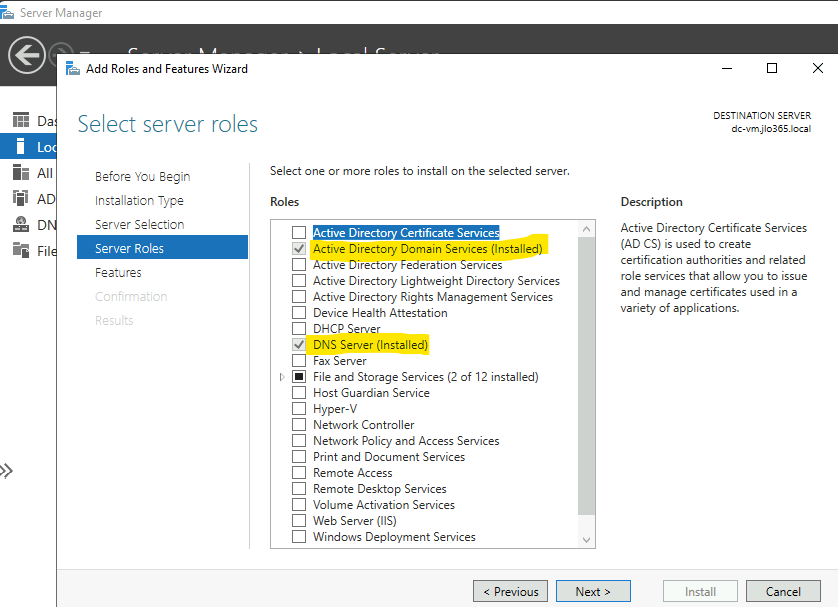Select Windows Deployment Services role text
Image resolution: width=838 pixels, height=607 pixels.
point(394,536)
